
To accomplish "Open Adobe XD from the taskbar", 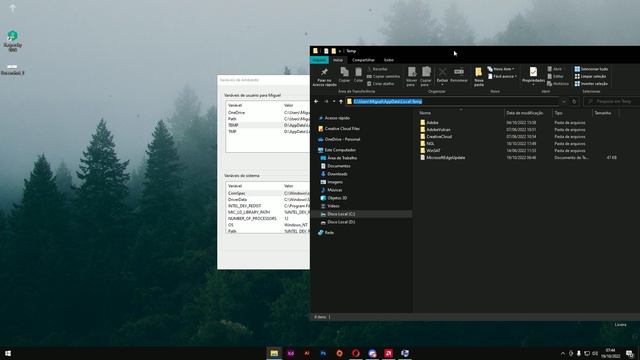I will (x=291, y=353).
